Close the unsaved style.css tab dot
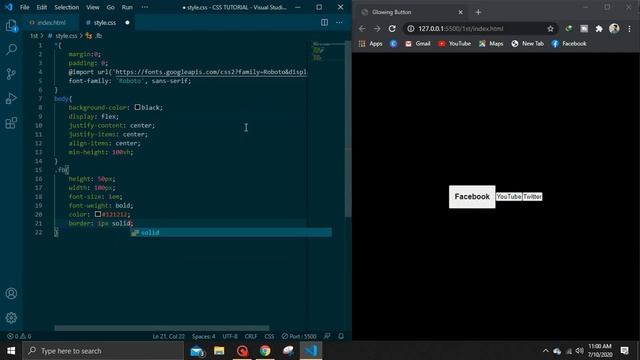Screen dimensions: 640x360 tap(127, 23)
